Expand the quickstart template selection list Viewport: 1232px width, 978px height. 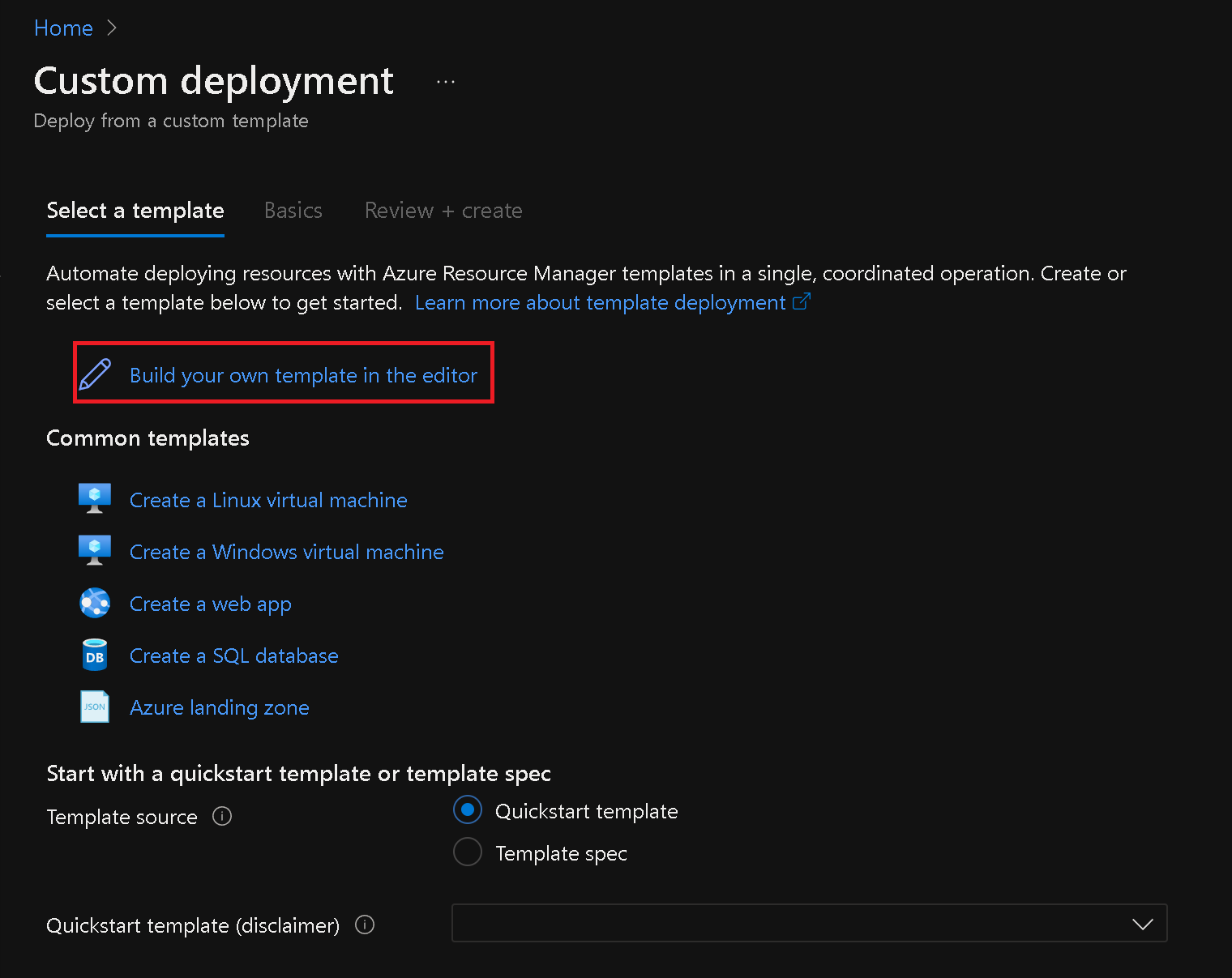1143,923
